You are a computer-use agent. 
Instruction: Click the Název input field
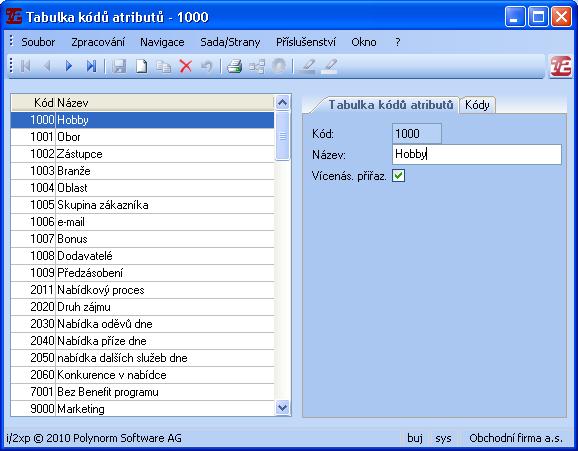click(477, 154)
